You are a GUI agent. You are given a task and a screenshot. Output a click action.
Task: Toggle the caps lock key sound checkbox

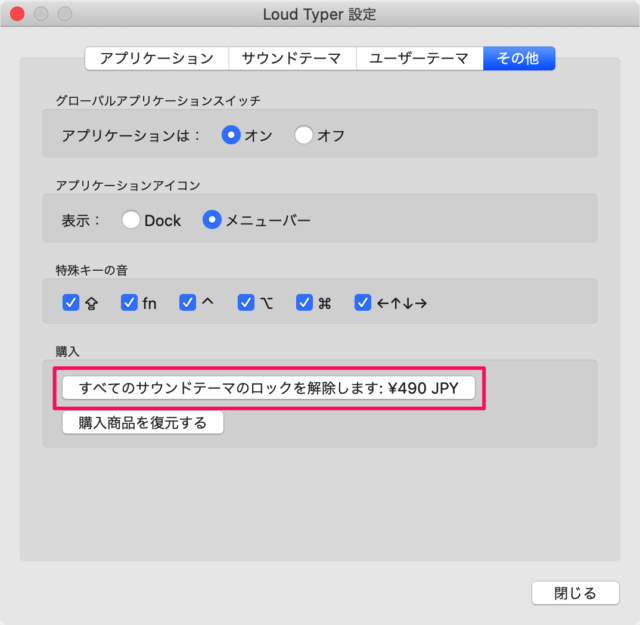click(x=71, y=303)
